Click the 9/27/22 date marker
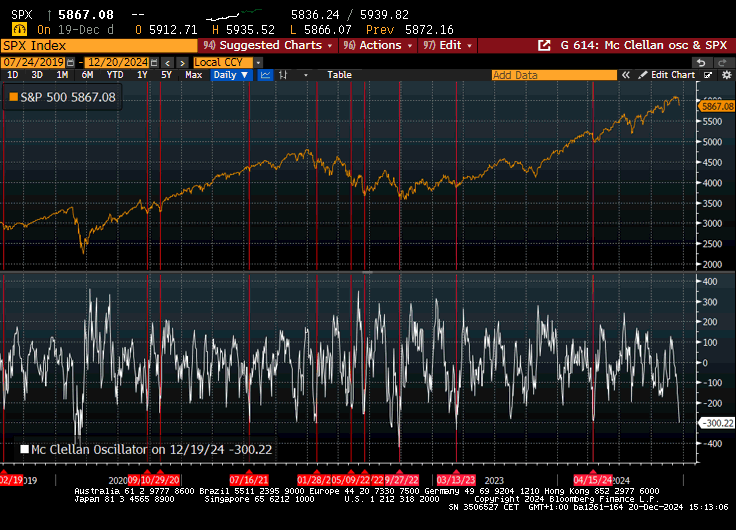 point(401,480)
